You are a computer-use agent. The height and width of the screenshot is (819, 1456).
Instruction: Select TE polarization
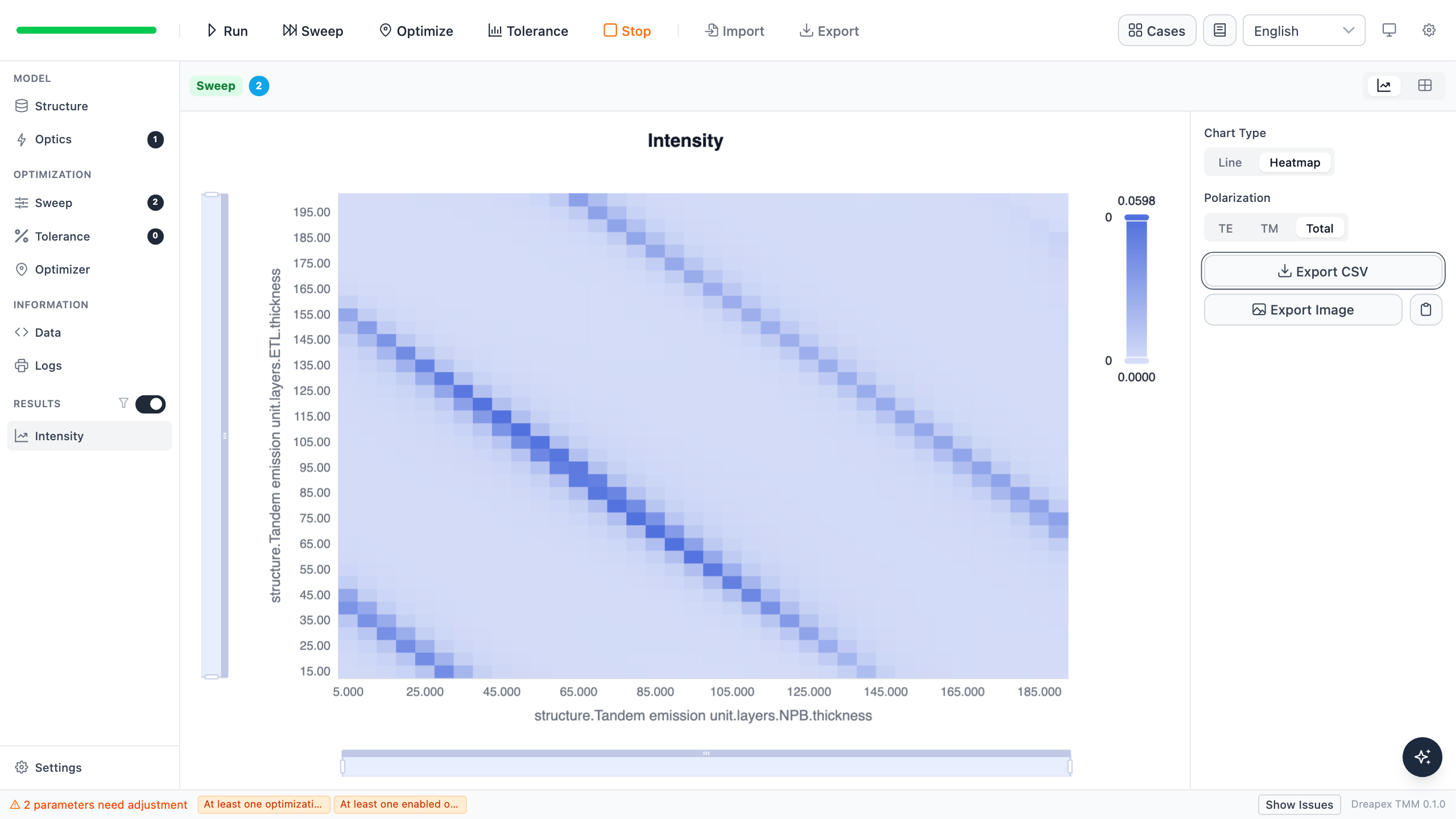click(x=1226, y=229)
